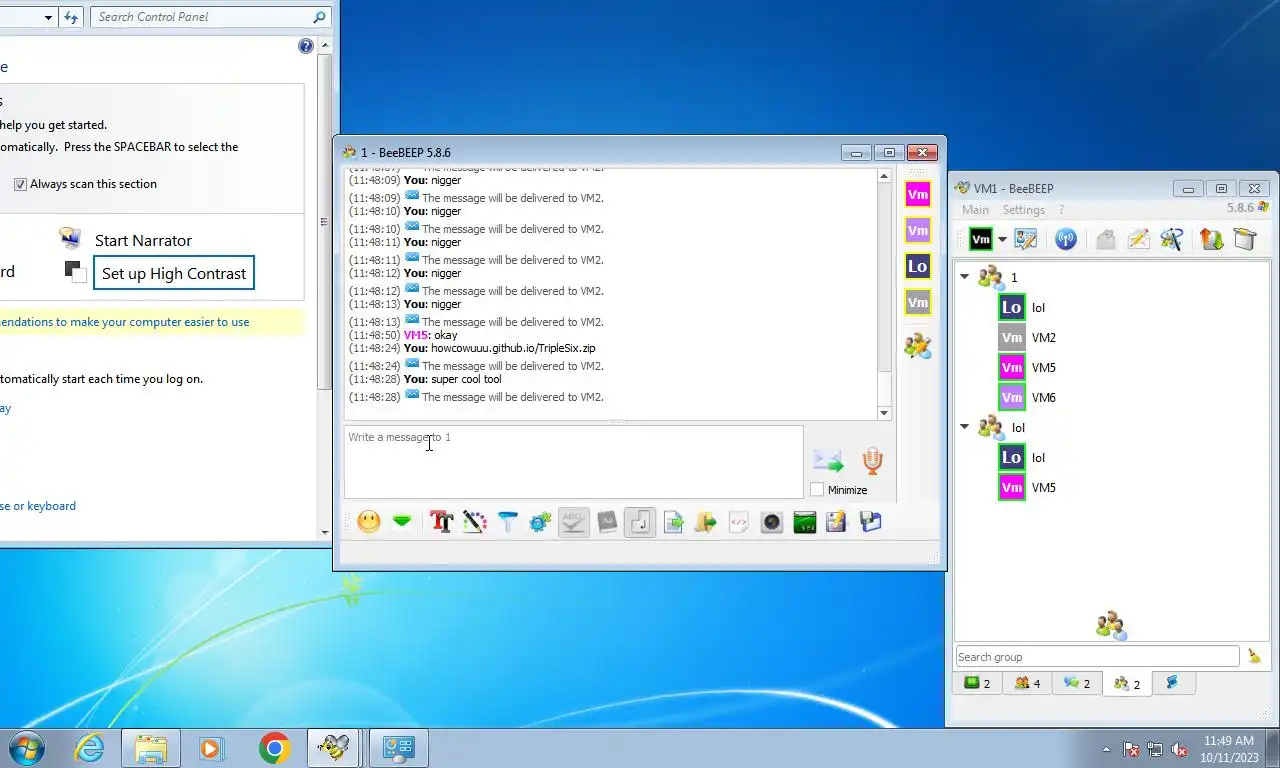Toggle Always scan this section checkbox

tap(20, 184)
